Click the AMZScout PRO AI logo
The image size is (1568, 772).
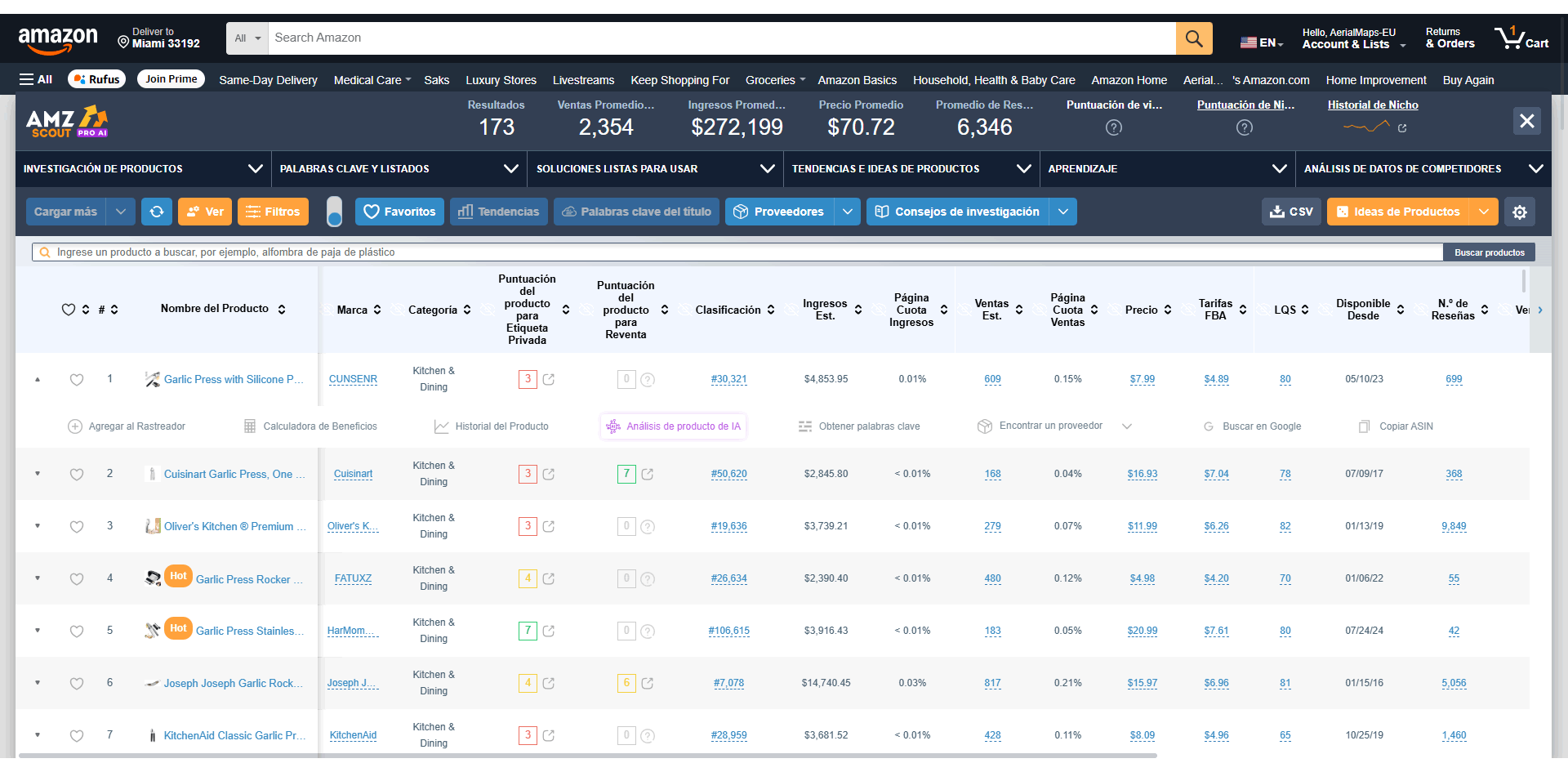[x=67, y=121]
